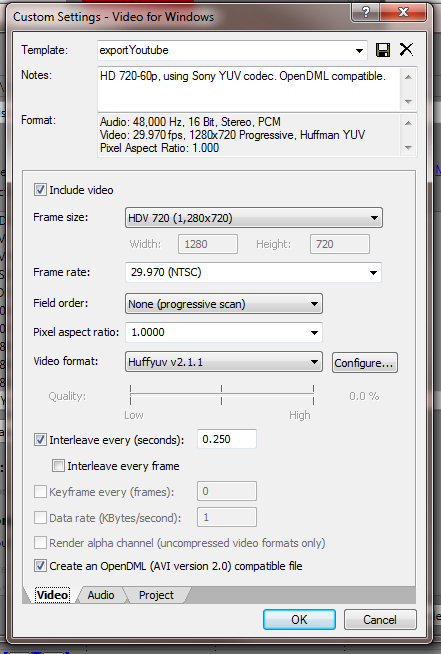The width and height of the screenshot is (441, 654).
Task: Toggle Render alpha channel checkbox
Action: click(40, 543)
